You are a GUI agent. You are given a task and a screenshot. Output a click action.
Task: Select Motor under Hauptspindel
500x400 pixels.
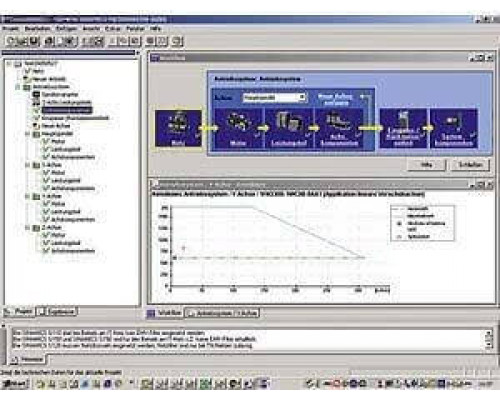pyautogui.click(x=58, y=142)
